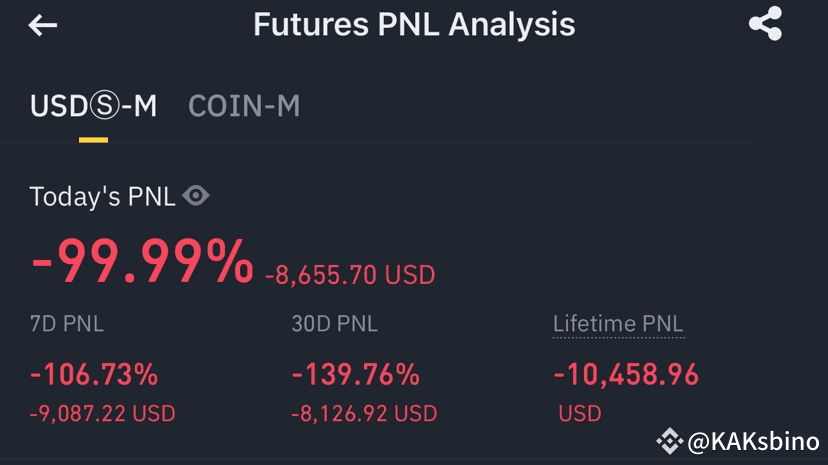This screenshot has width=828, height=465.
Task: Tap the -99.99% today's PNL percentage
Action: 142,262
